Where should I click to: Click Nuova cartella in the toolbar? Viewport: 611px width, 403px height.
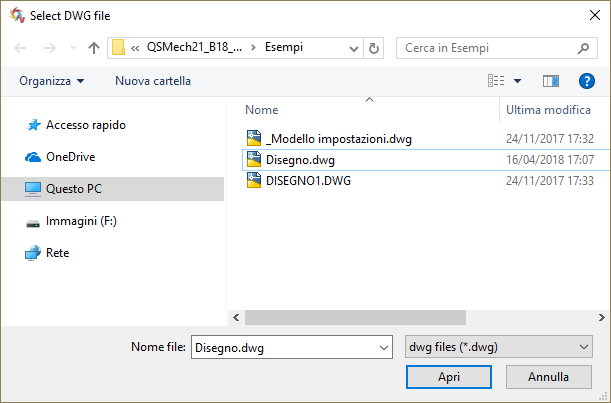click(x=153, y=81)
